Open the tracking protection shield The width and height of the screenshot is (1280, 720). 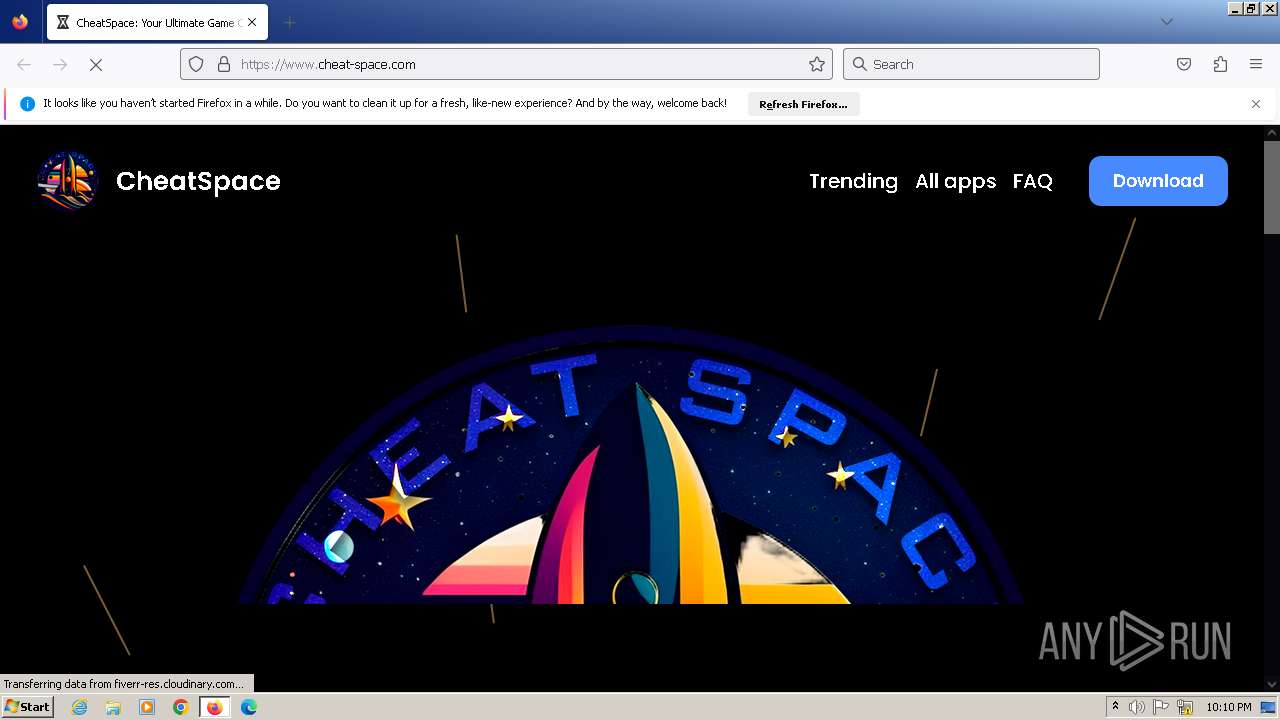[x=196, y=64]
